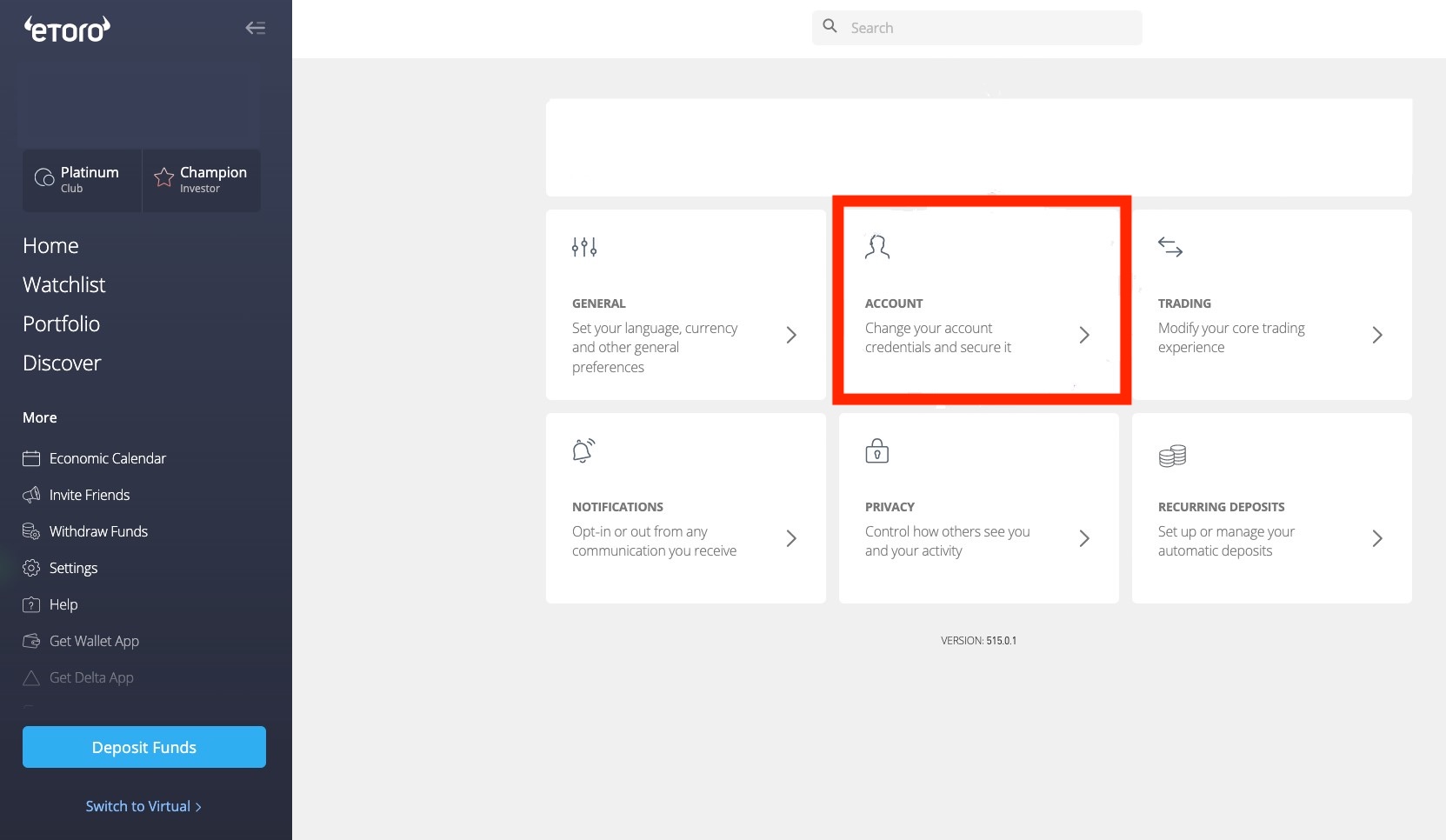Click the Get Wallet App wallet icon
The height and width of the screenshot is (840, 1446).
[31, 641]
